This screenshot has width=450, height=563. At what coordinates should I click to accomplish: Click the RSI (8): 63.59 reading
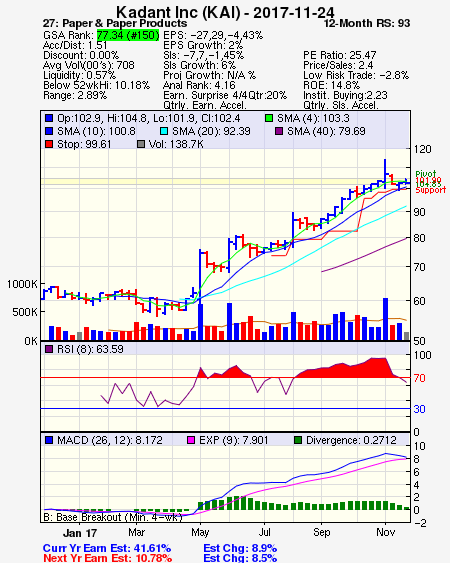click(90, 349)
